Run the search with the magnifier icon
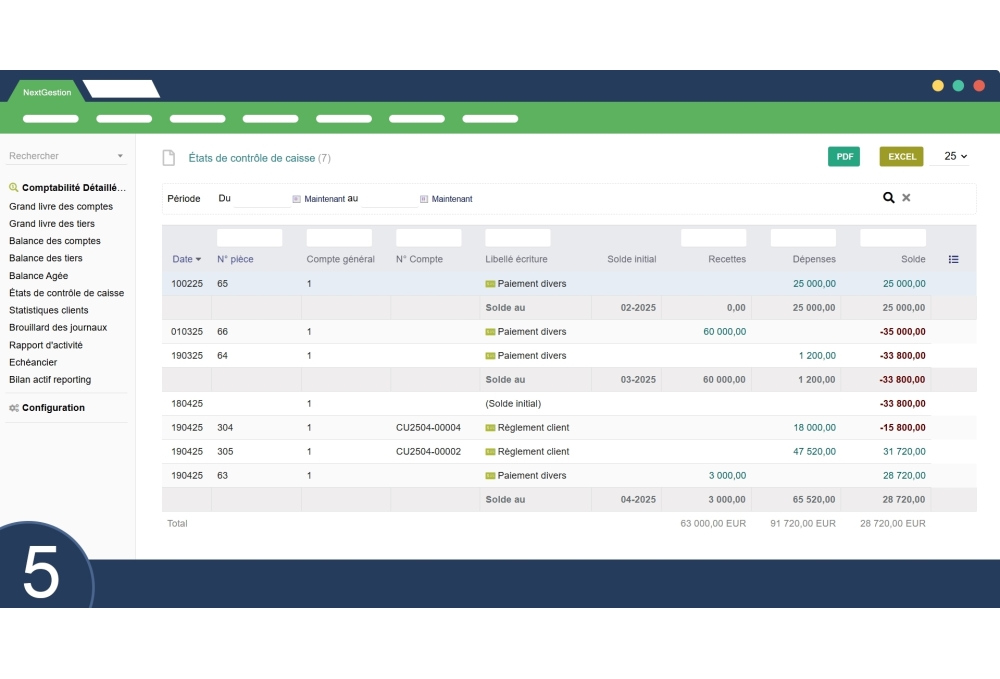This screenshot has width=1000, height=679. 888,198
